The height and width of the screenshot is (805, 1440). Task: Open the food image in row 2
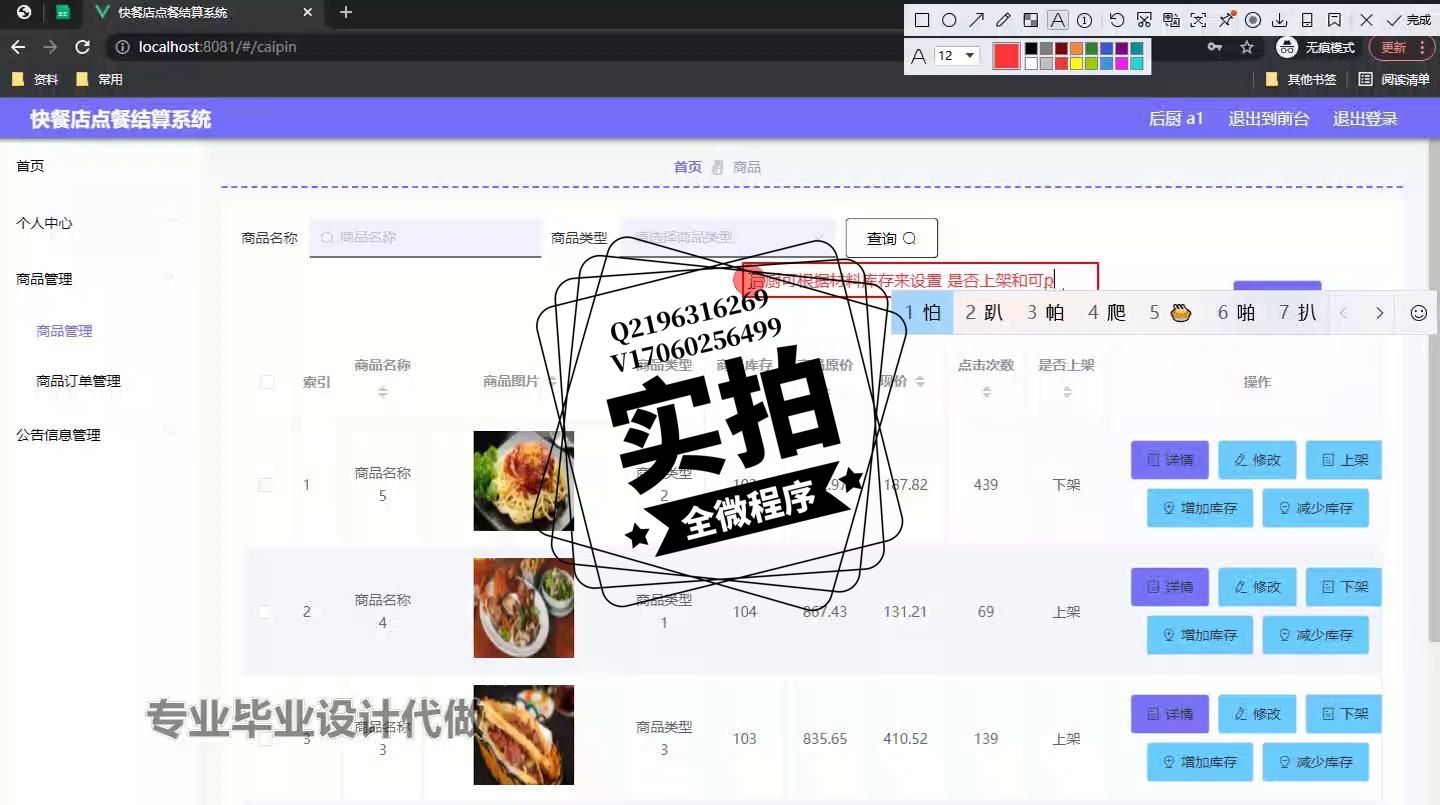523,608
